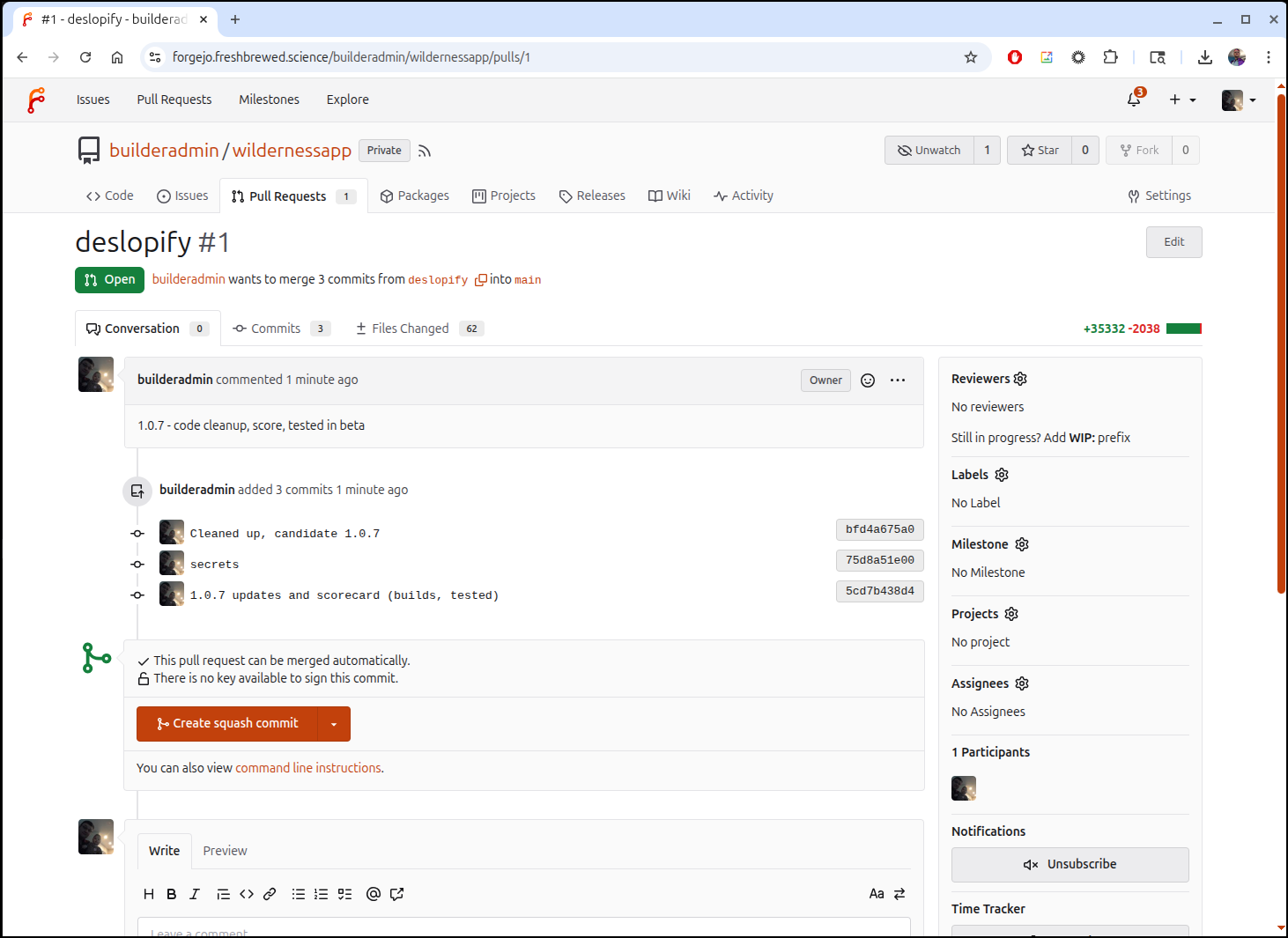Open the repository RSS feed icon
Screen dimensions: 1288x938
[425, 151]
